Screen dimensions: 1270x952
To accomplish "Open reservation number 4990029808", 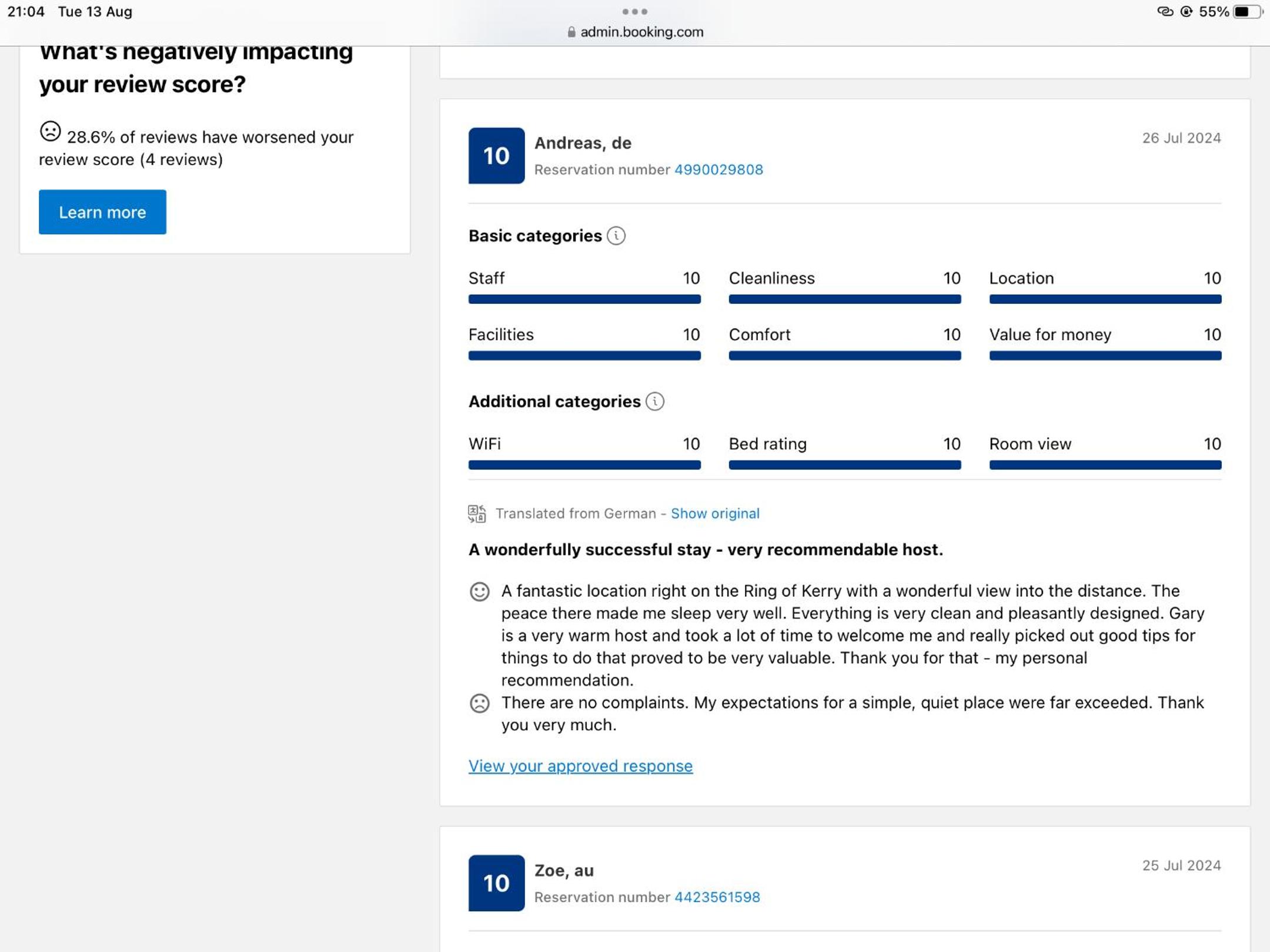I will [718, 170].
